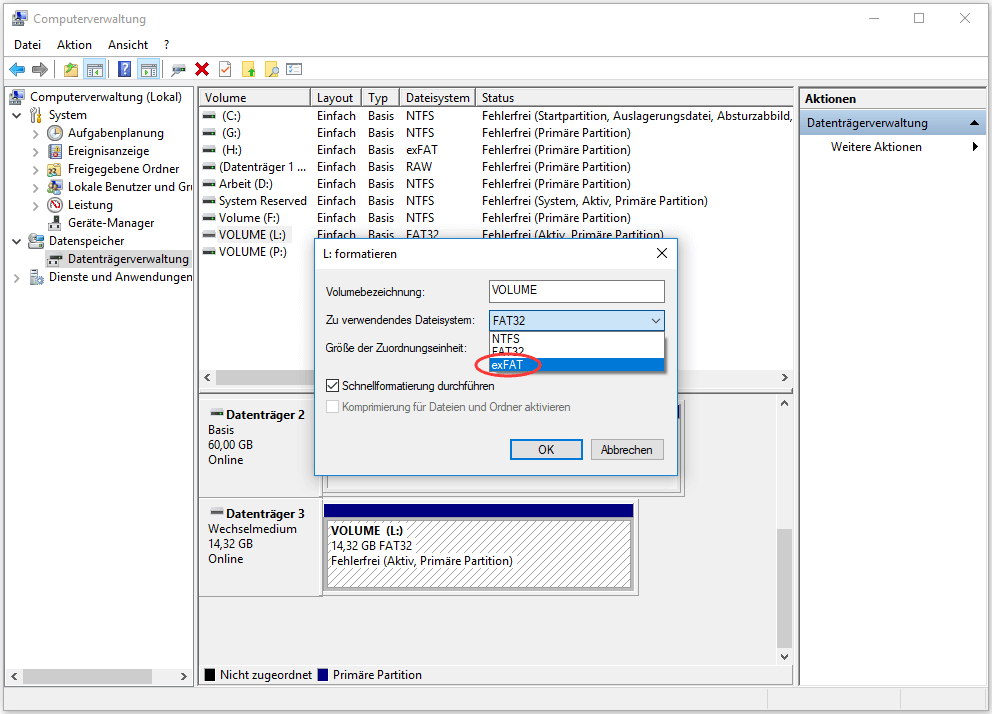Click the checklist settings toolbar icon
This screenshot has width=992, height=714.
pyautogui.click(x=294, y=70)
